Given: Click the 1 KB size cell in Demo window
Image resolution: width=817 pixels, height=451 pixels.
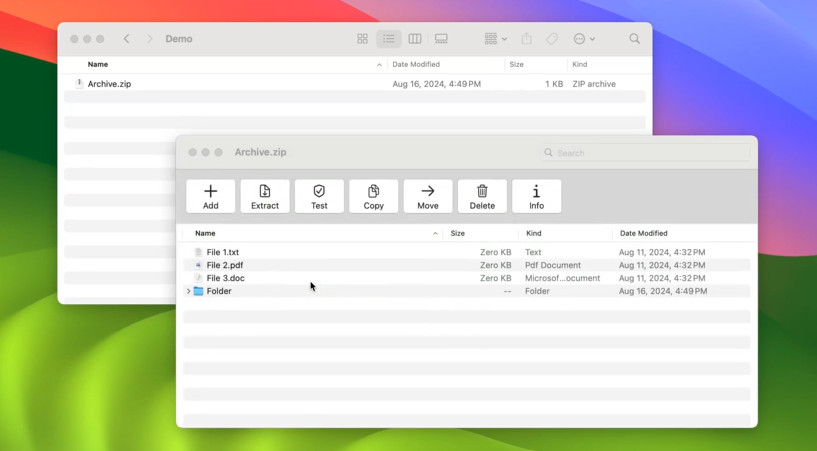Looking at the screenshot, I should 554,84.
